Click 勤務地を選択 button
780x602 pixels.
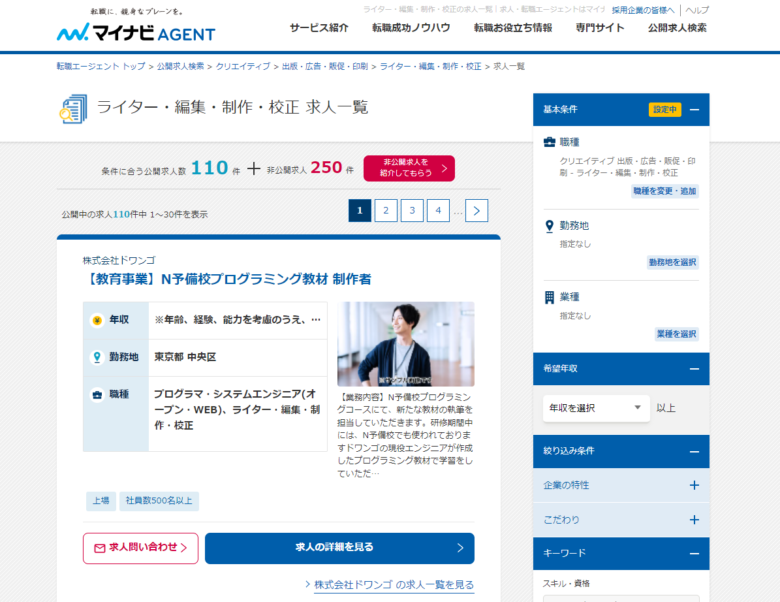[673, 262]
